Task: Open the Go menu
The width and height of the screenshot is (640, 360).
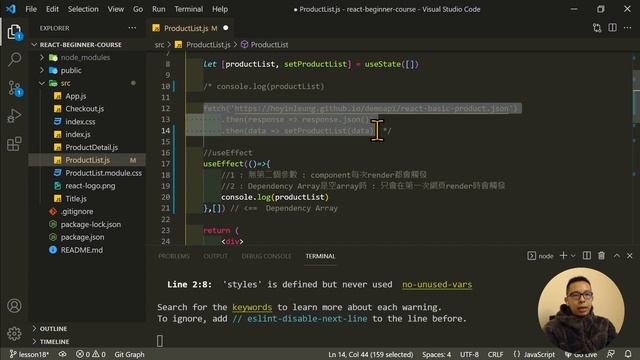Action: pos(138,9)
